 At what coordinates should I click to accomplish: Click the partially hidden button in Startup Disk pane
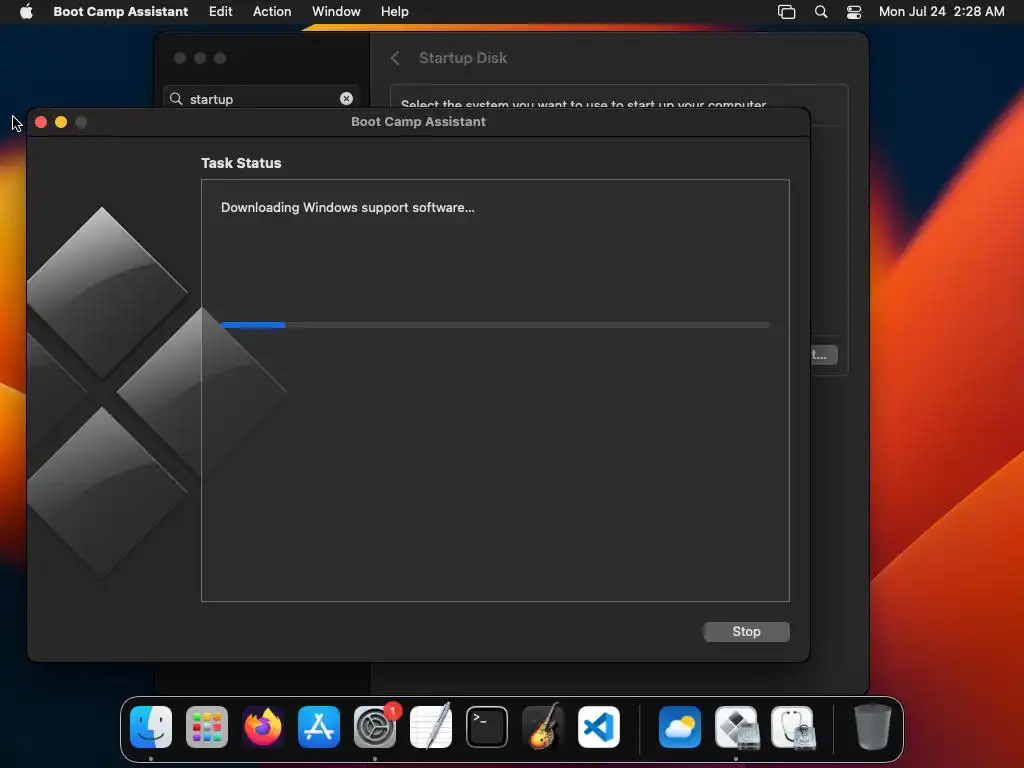click(x=824, y=355)
